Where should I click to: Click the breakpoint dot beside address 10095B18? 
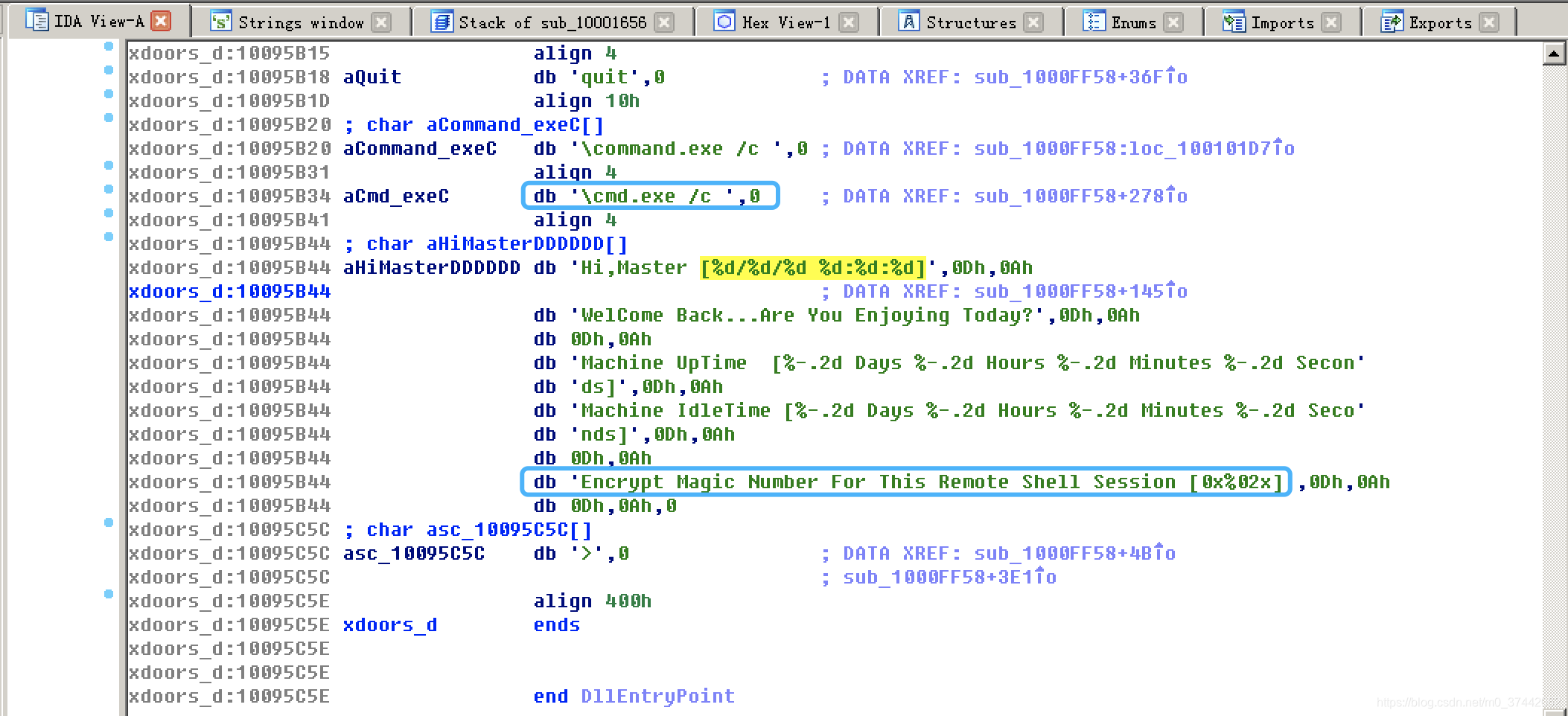(x=109, y=70)
